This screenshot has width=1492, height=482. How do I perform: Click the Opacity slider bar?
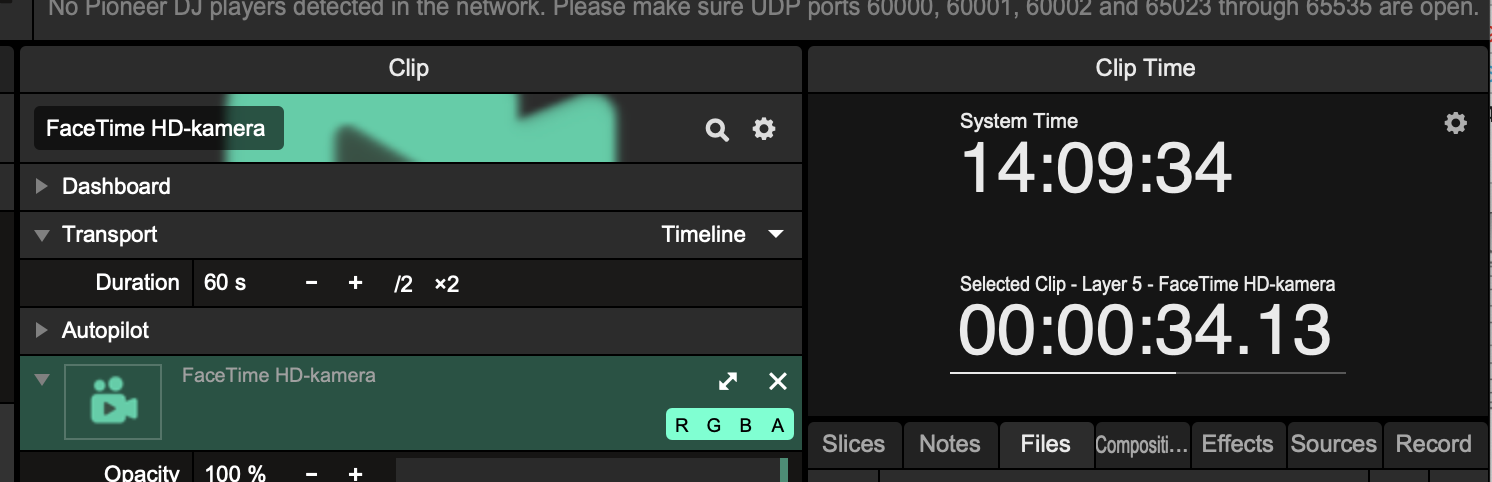pyautogui.click(x=590, y=472)
